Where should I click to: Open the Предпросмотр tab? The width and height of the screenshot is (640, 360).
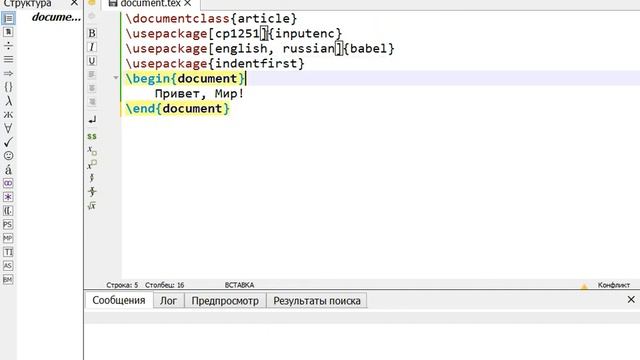point(225,301)
